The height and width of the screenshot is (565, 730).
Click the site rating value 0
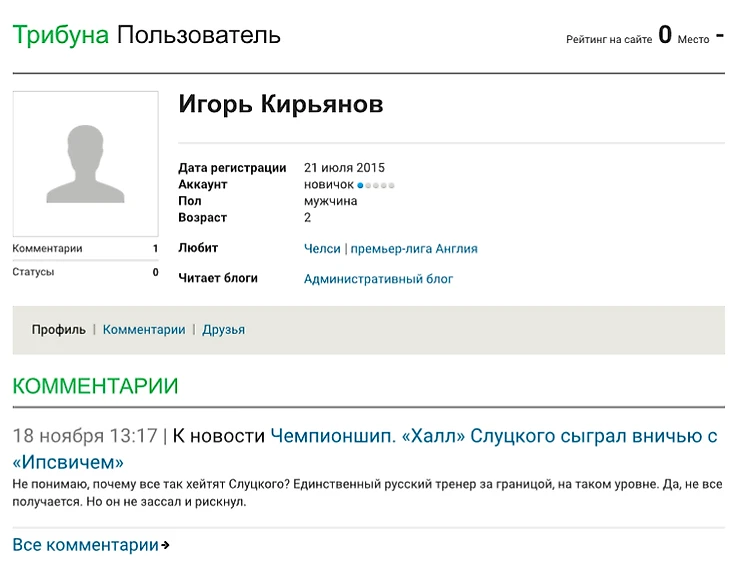[665, 37]
